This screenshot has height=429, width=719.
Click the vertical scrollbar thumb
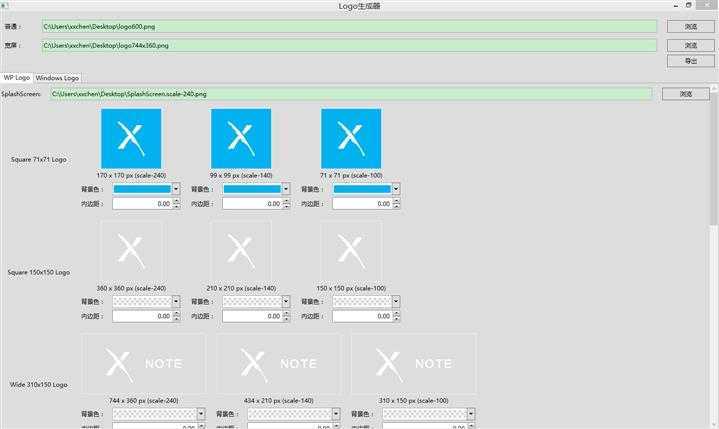coord(714,158)
